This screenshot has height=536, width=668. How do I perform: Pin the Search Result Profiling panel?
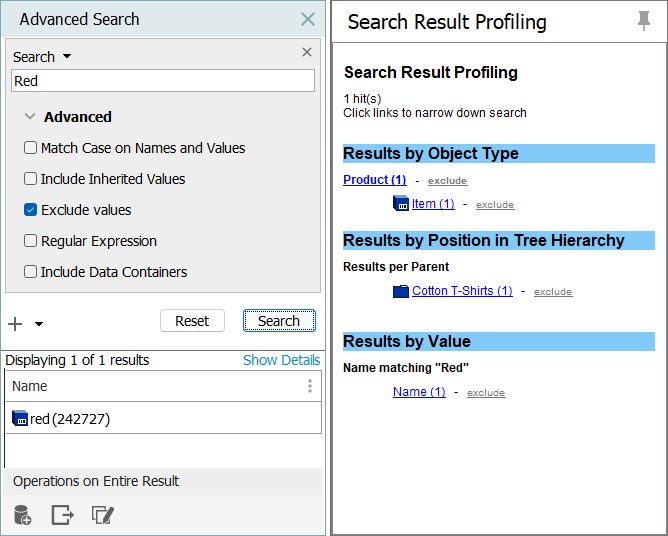pos(644,22)
